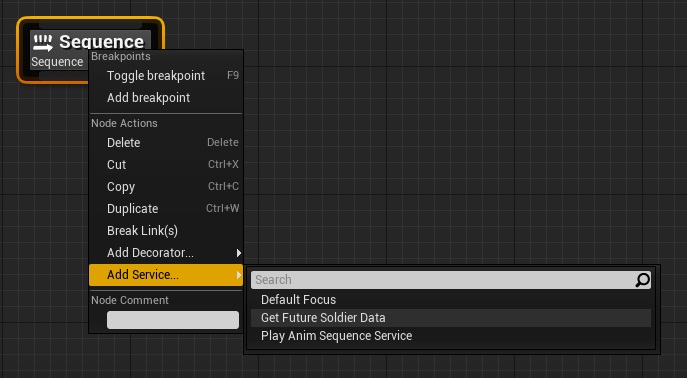
Task: Choose Copy in Node Actions
Action: 166,187
